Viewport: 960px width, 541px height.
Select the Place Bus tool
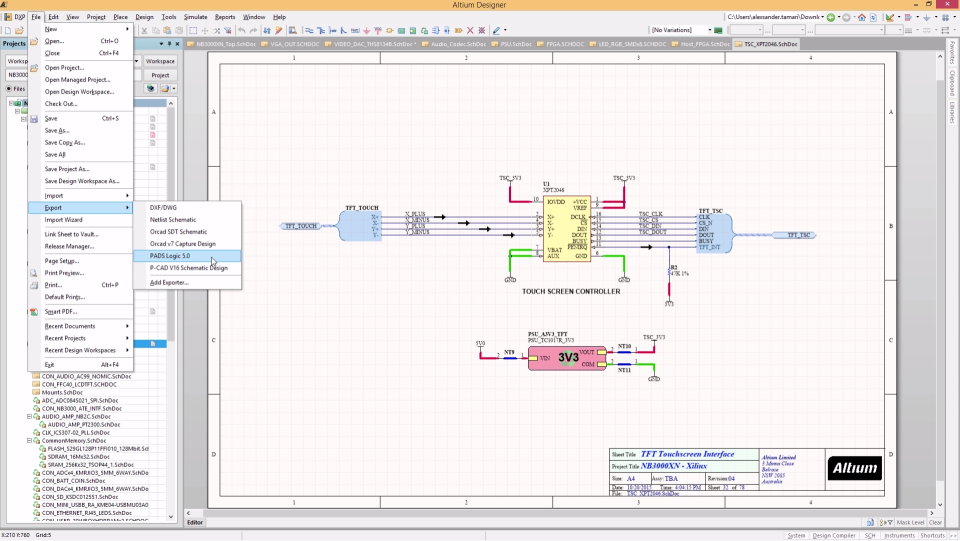pos(321,30)
